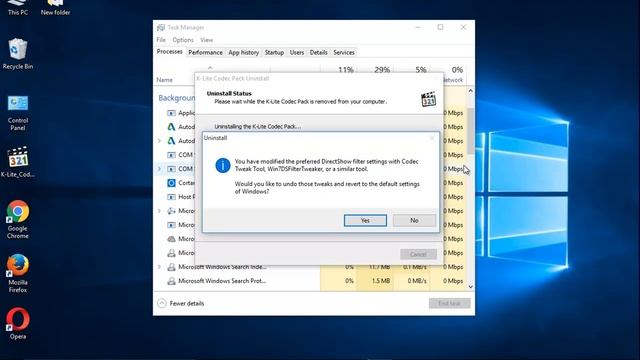
Task: Click the Microsoft Windows Search Prot... process icon
Action: click(x=171, y=281)
